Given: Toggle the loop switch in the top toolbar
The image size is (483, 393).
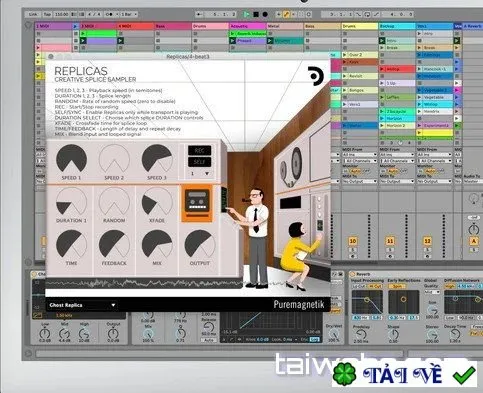Looking at the screenshot, I should click(x=367, y=14).
